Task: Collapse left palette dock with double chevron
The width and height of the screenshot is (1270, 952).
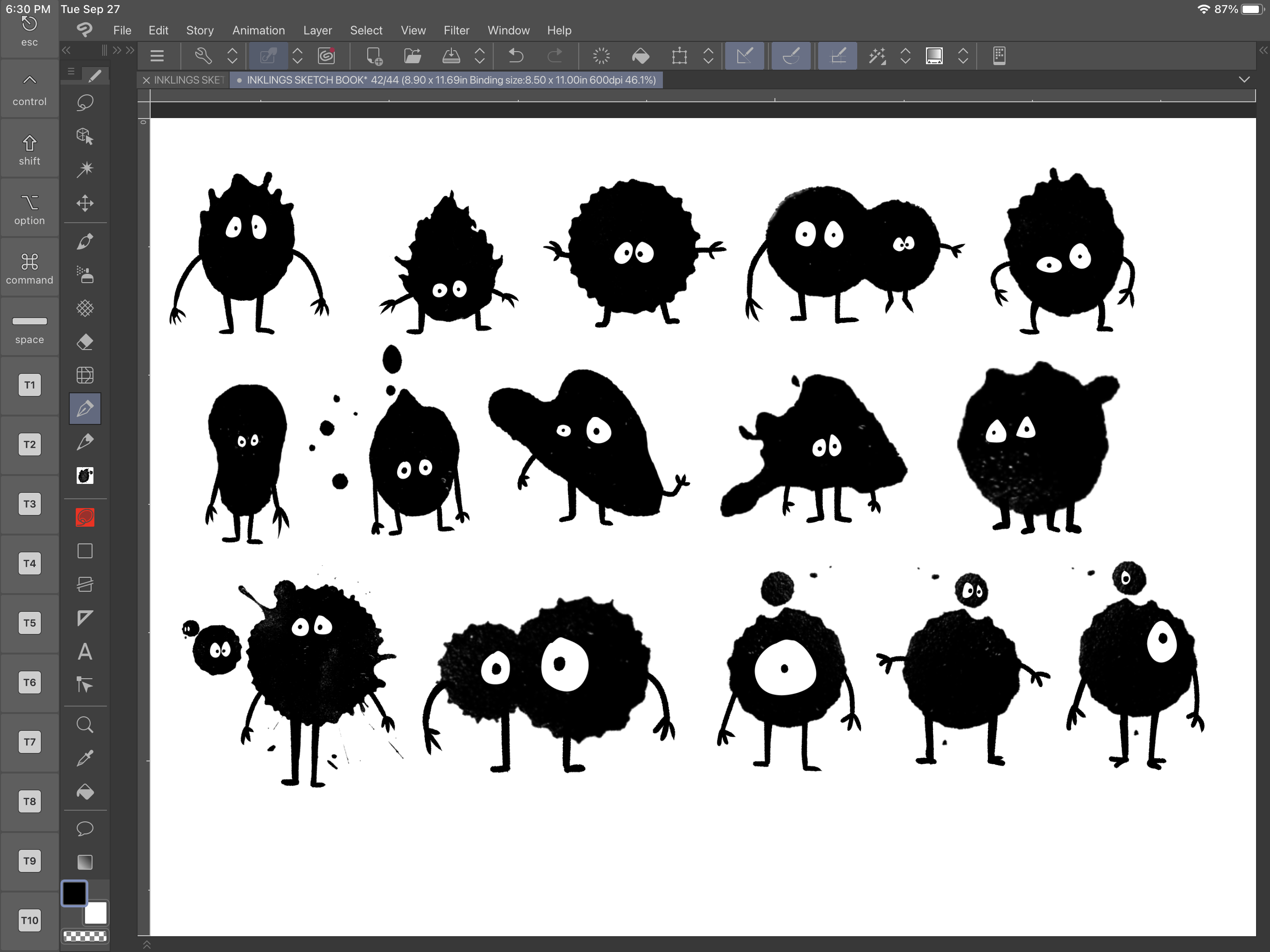Action: (x=66, y=51)
